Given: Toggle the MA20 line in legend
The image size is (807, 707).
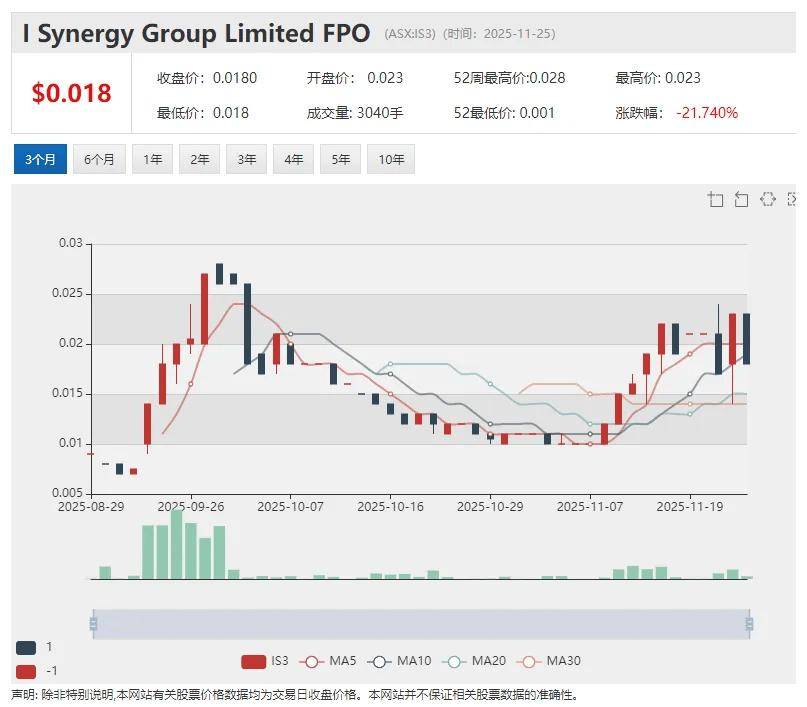Looking at the screenshot, I should tap(474, 661).
